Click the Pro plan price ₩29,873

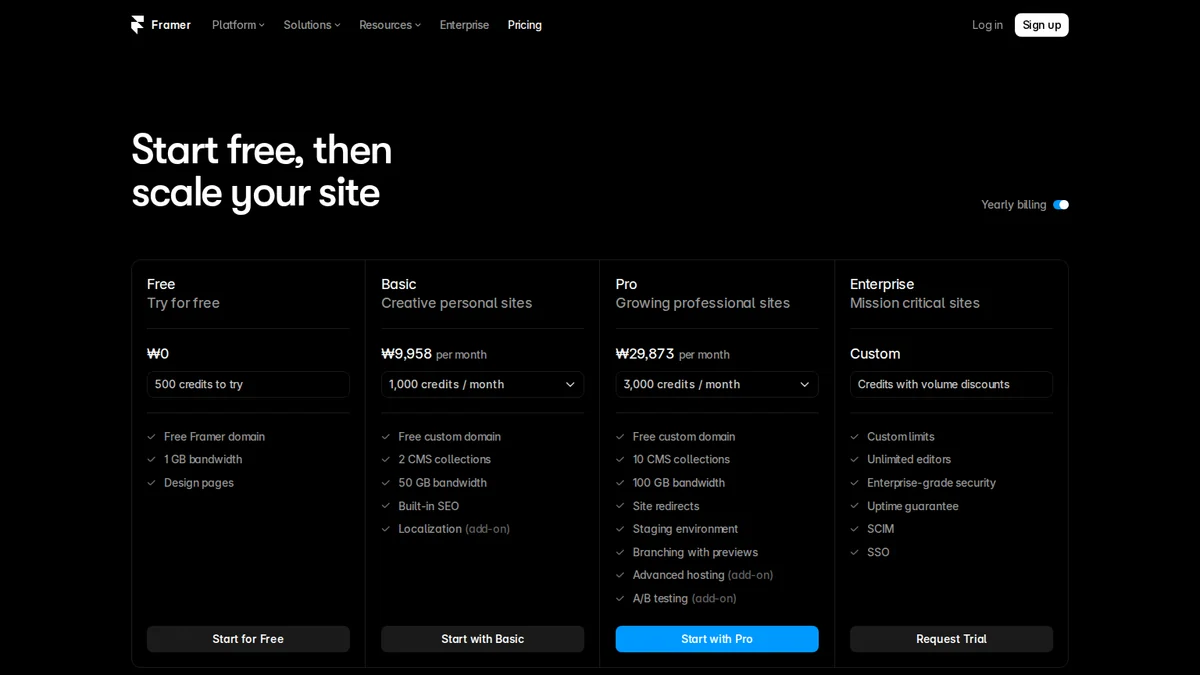pos(645,354)
